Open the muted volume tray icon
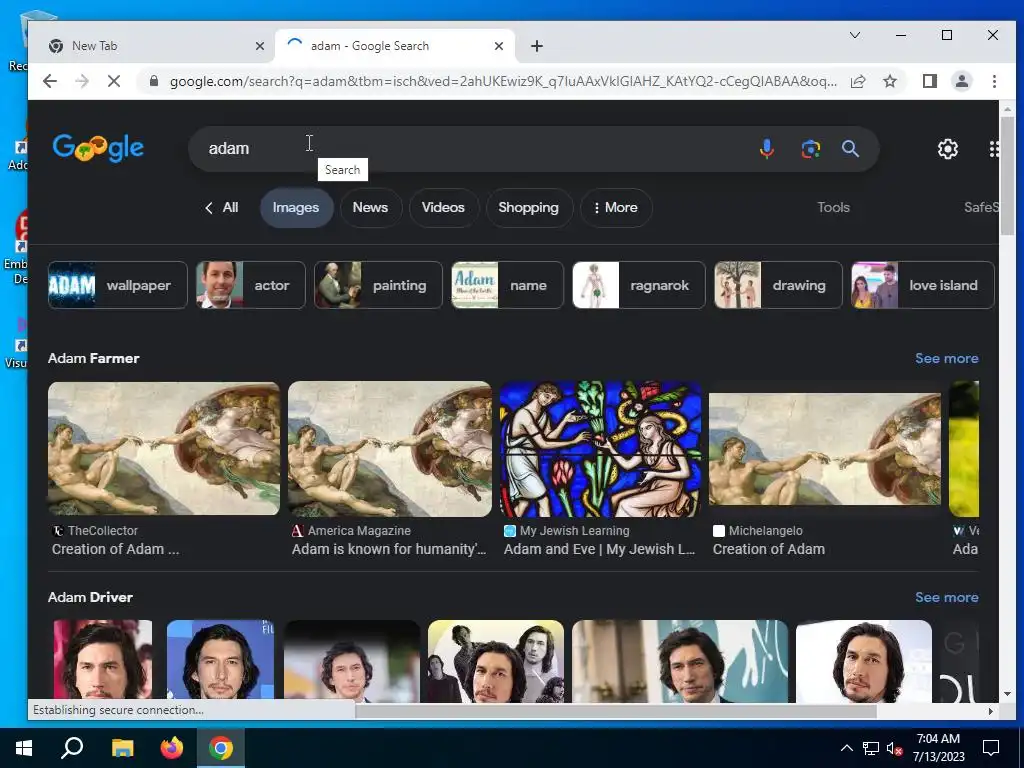Image resolution: width=1024 pixels, height=768 pixels. (894, 748)
